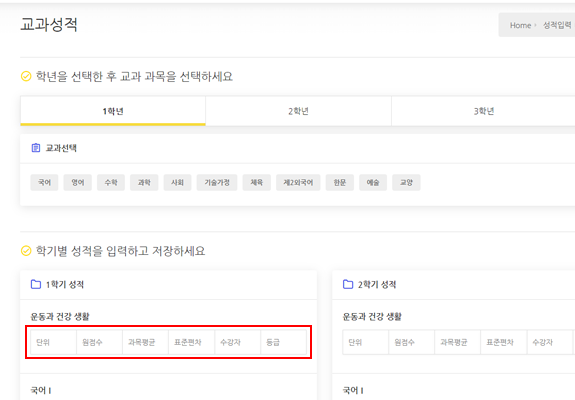Select the 영어 subject button
The width and height of the screenshot is (575, 400).
pyautogui.click(x=78, y=182)
